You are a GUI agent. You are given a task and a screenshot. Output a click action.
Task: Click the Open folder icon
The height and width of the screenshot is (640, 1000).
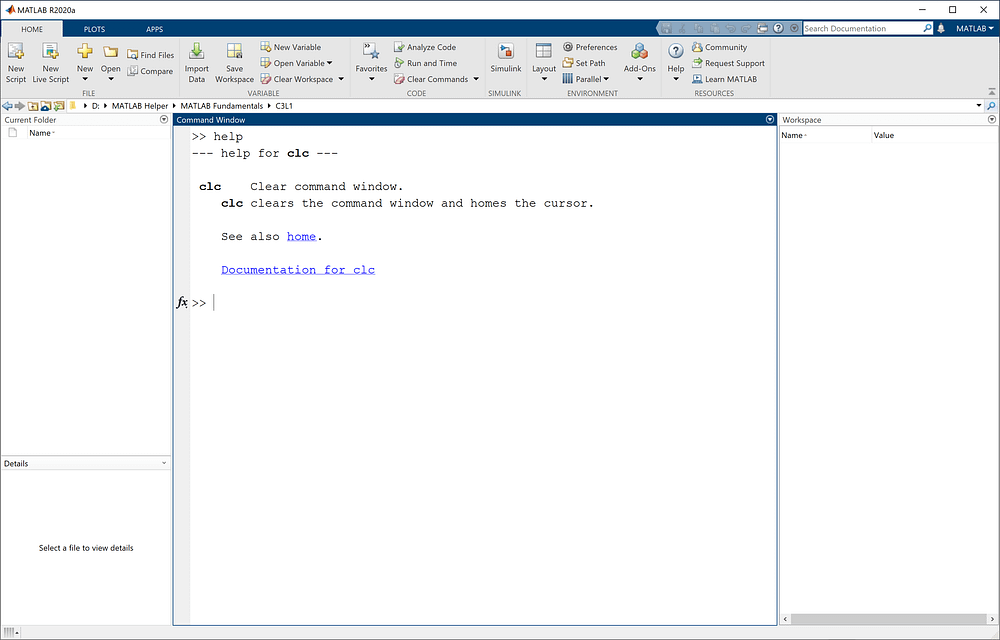110,53
